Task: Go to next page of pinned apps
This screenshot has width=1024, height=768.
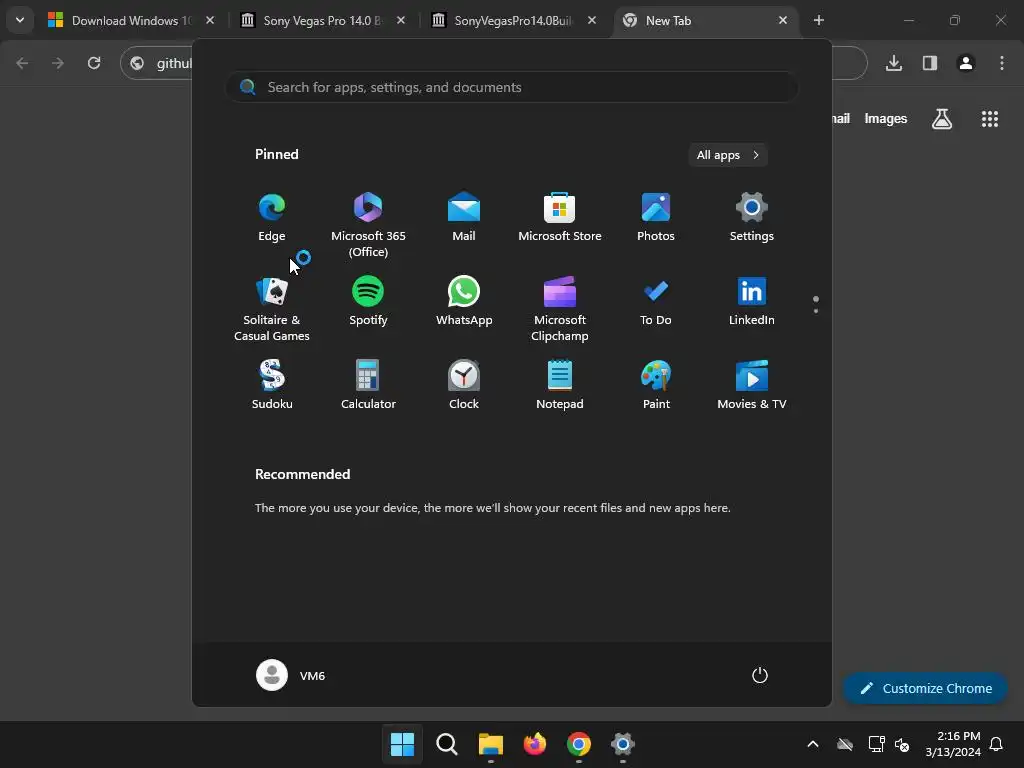Action: (x=816, y=311)
